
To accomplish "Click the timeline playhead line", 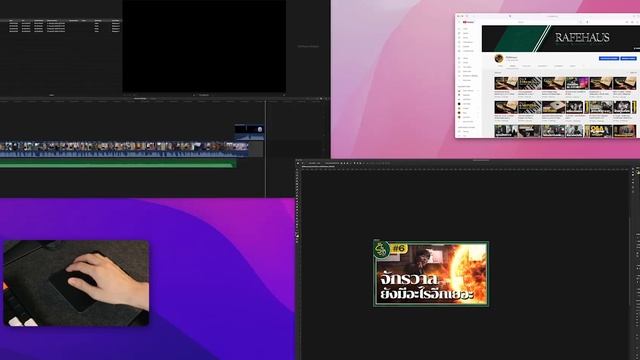I will point(265,149).
